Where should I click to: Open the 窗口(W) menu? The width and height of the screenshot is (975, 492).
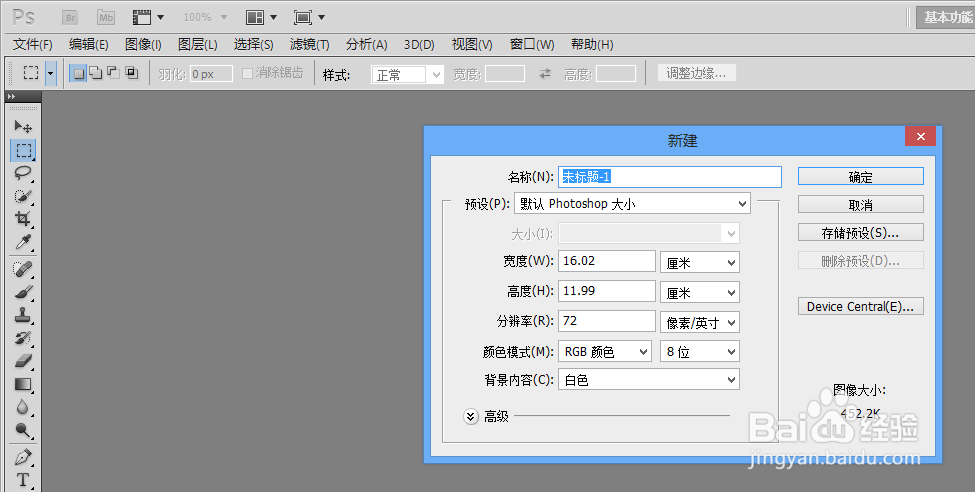click(532, 45)
